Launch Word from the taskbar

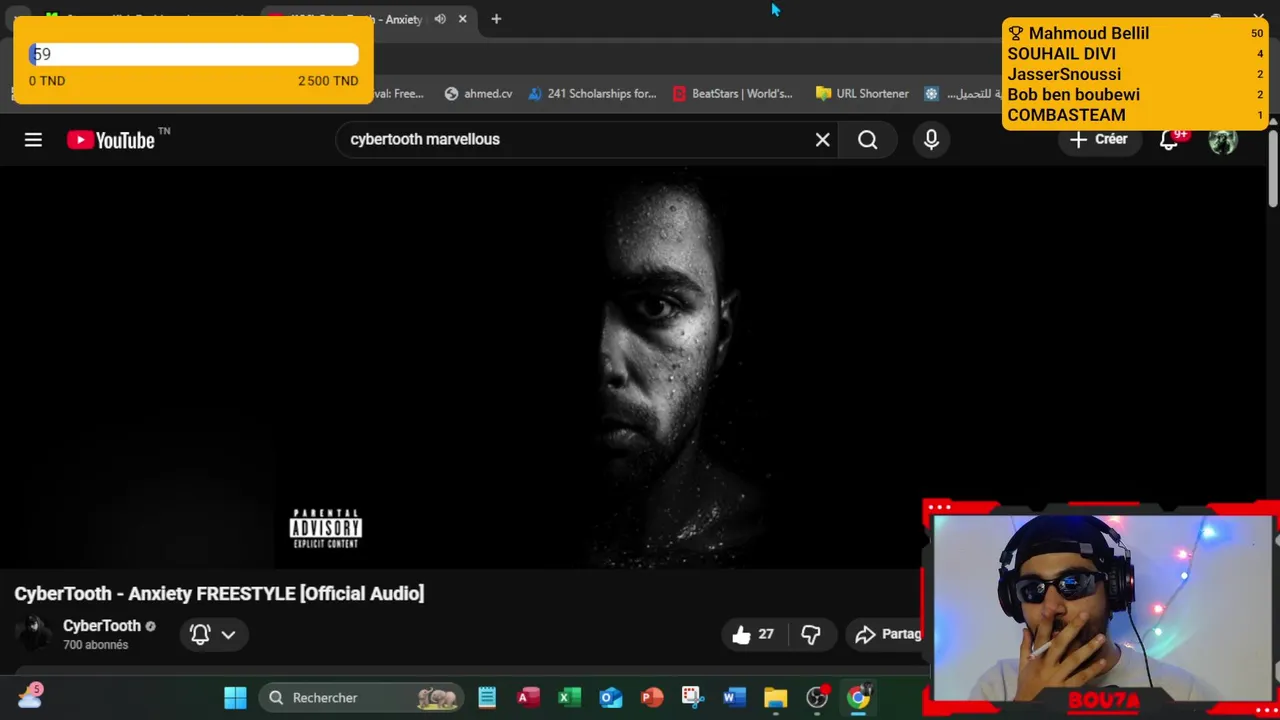734,697
